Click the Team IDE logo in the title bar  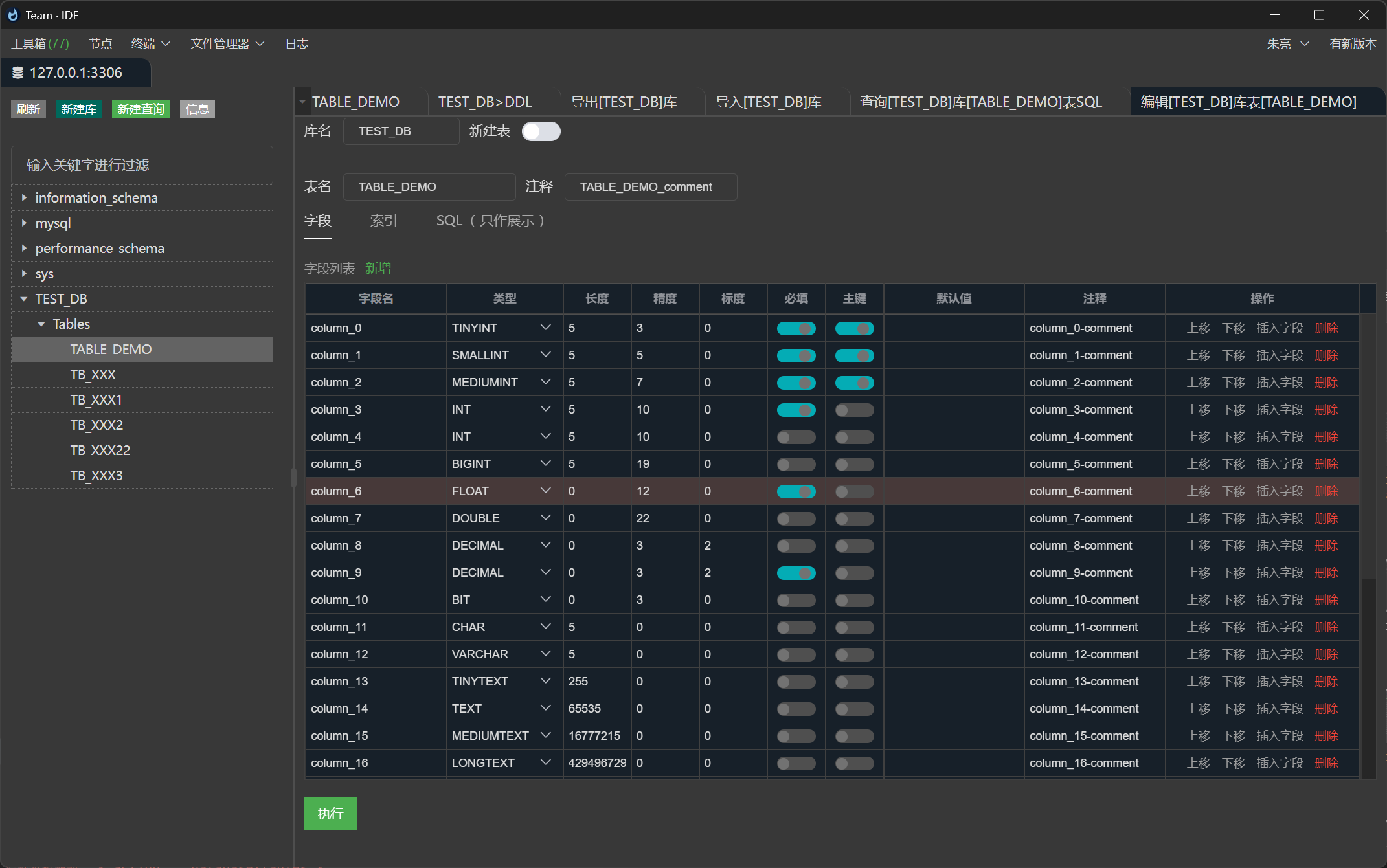coord(13,14)
